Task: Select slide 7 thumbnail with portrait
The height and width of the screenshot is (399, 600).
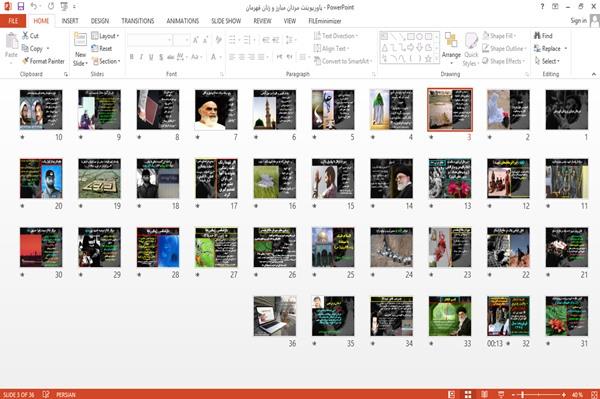Action: [216, 110]
